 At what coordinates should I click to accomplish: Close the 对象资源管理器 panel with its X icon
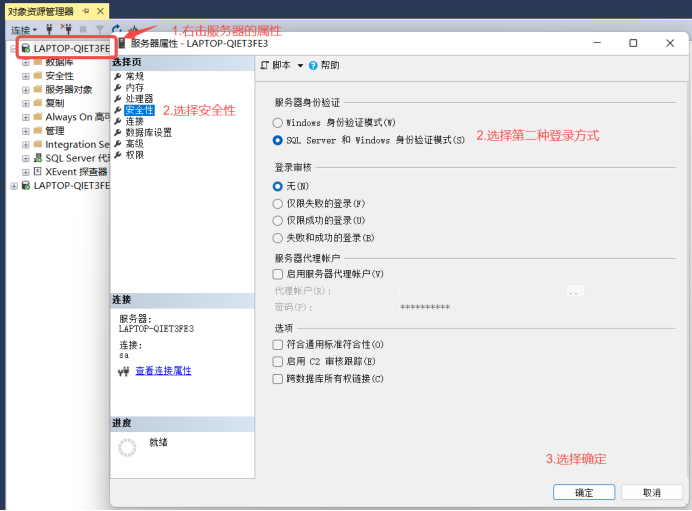[101, 11]
